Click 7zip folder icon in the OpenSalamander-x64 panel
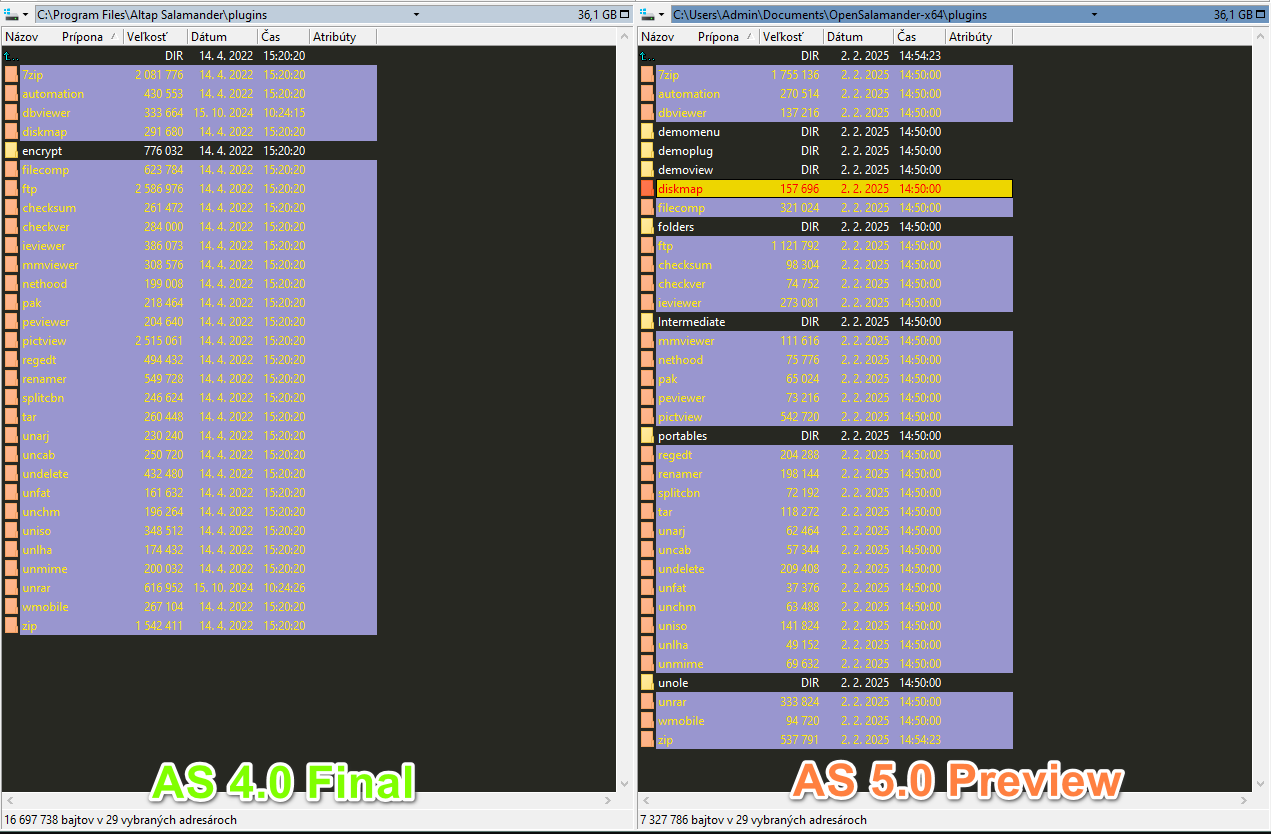This screenshot has width=1271, height=834. click(x=647, y=75)
